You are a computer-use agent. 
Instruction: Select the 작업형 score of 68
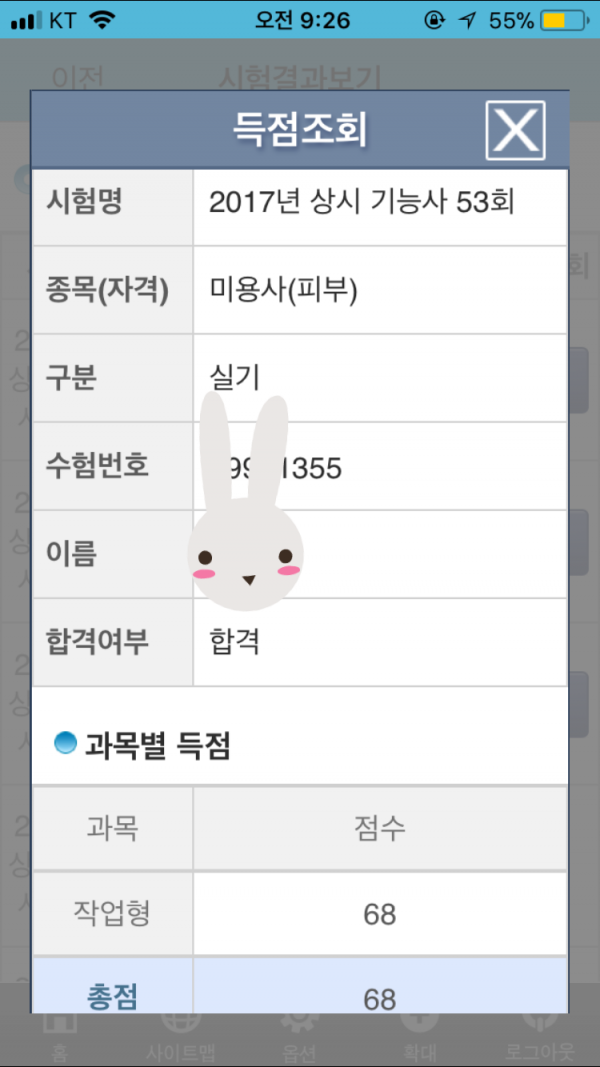[x=379, y=914]
